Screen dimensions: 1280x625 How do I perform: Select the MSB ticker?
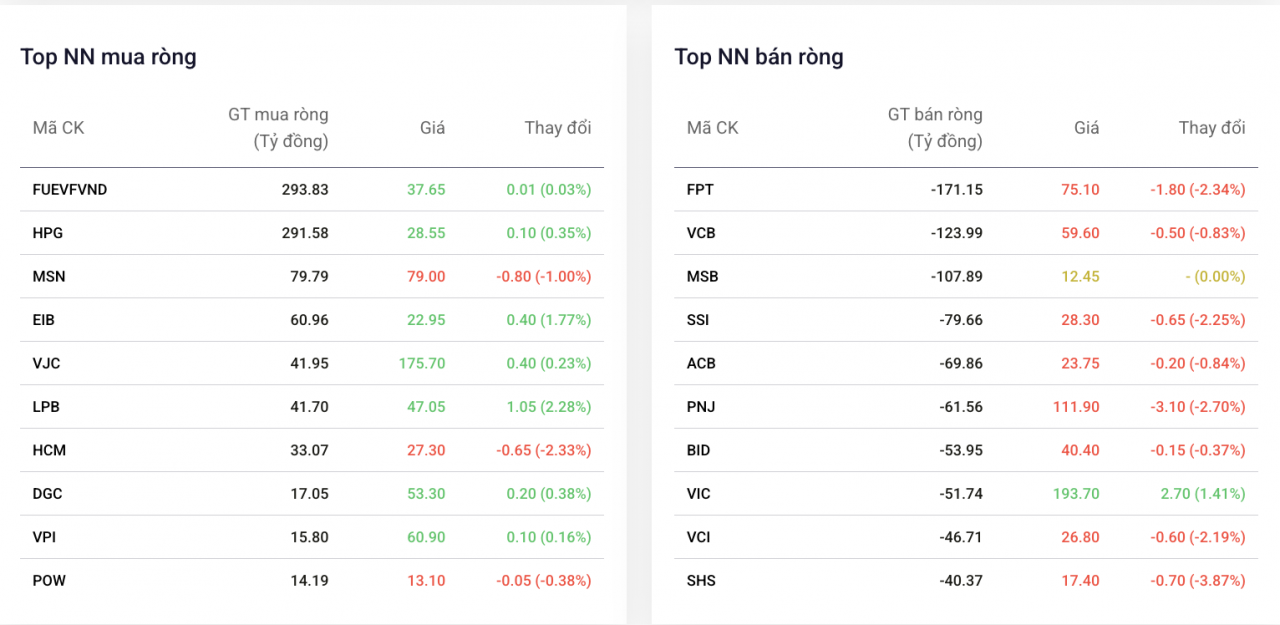[x=702, y=276]
